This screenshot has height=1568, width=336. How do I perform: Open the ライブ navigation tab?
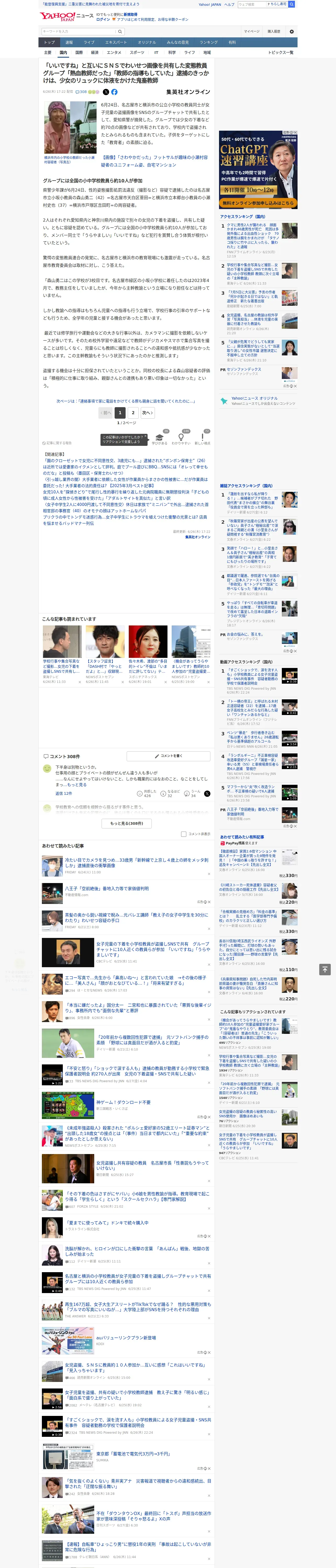tap(89, 43)
